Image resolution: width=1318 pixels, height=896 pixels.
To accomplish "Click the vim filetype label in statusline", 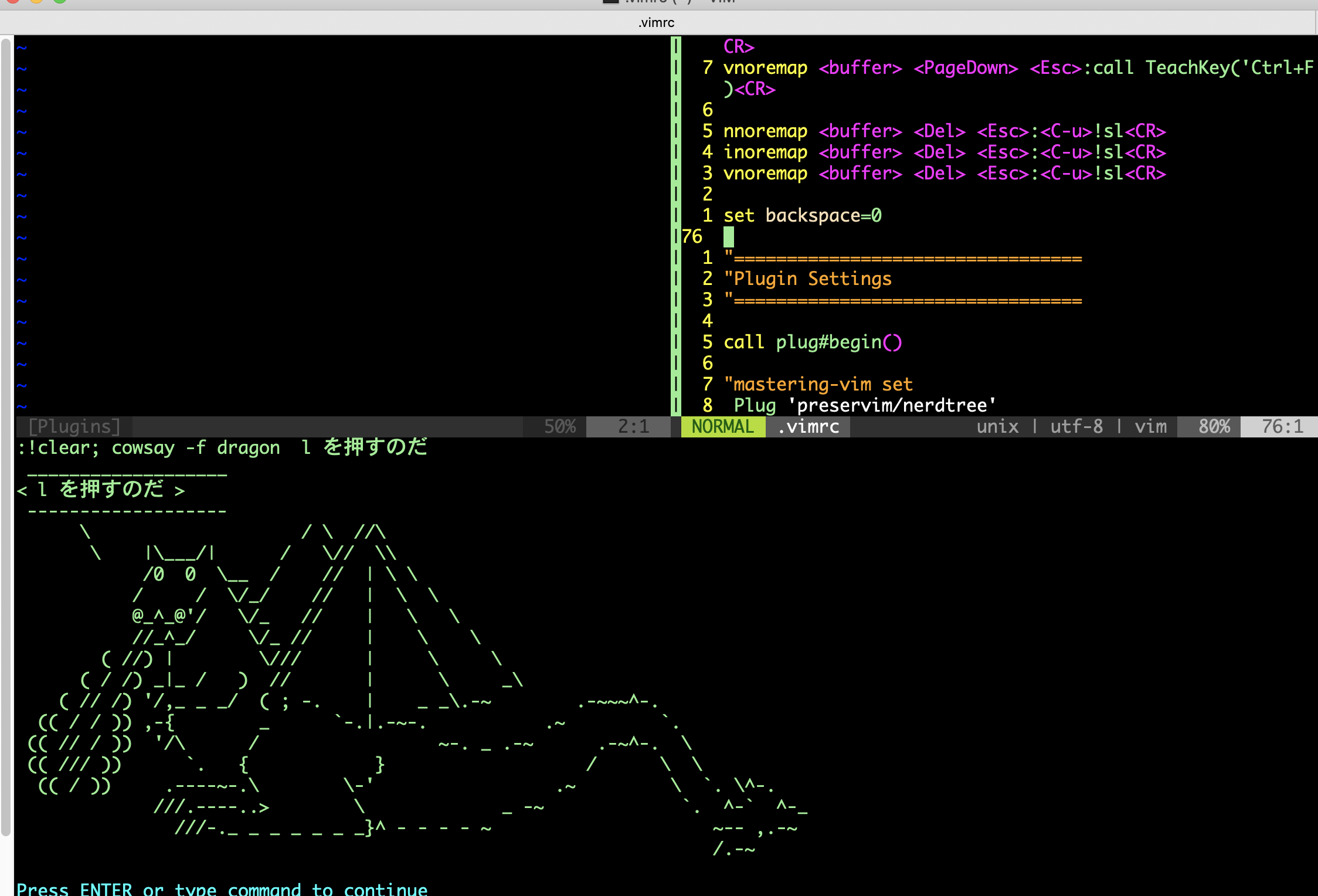I will (1150, 426).
